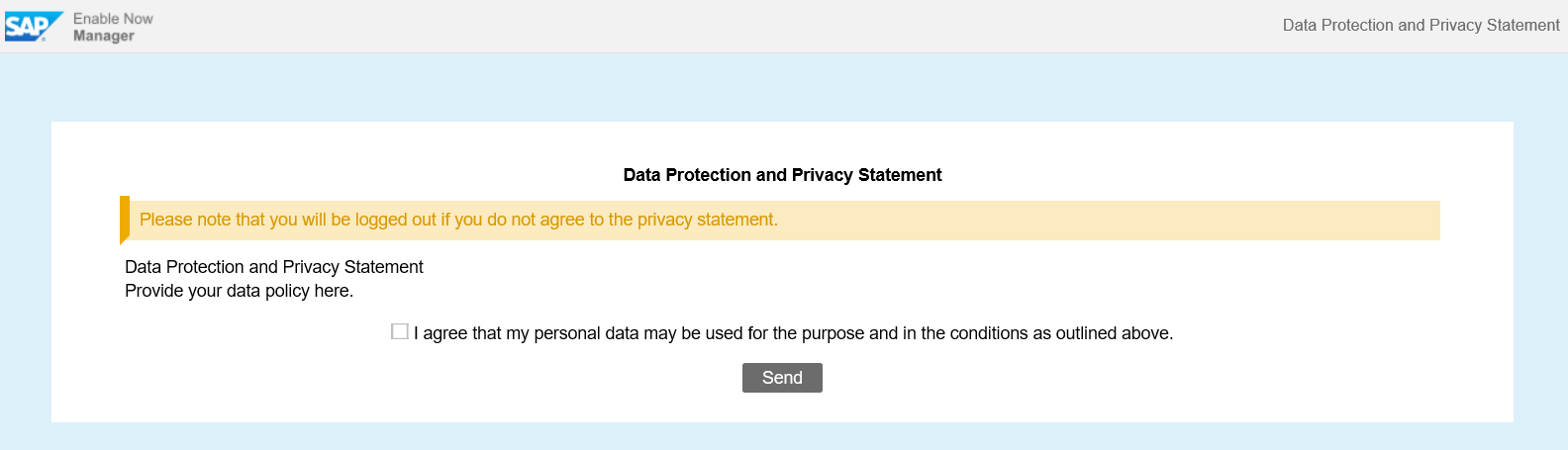Click the non-bold 'Data Protection and Privacy Statement' body line
This screenshot has height=450, width=1568.
[274, 267]
